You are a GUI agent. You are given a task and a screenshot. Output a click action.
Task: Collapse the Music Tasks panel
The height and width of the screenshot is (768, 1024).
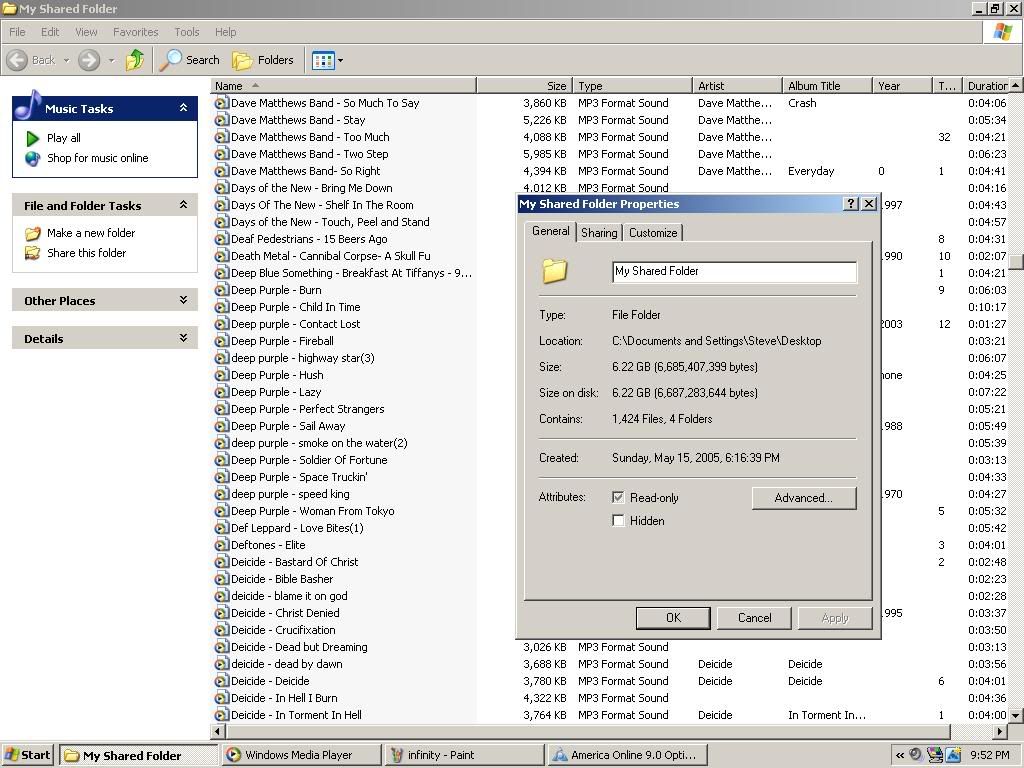click(x=183, y=108)
